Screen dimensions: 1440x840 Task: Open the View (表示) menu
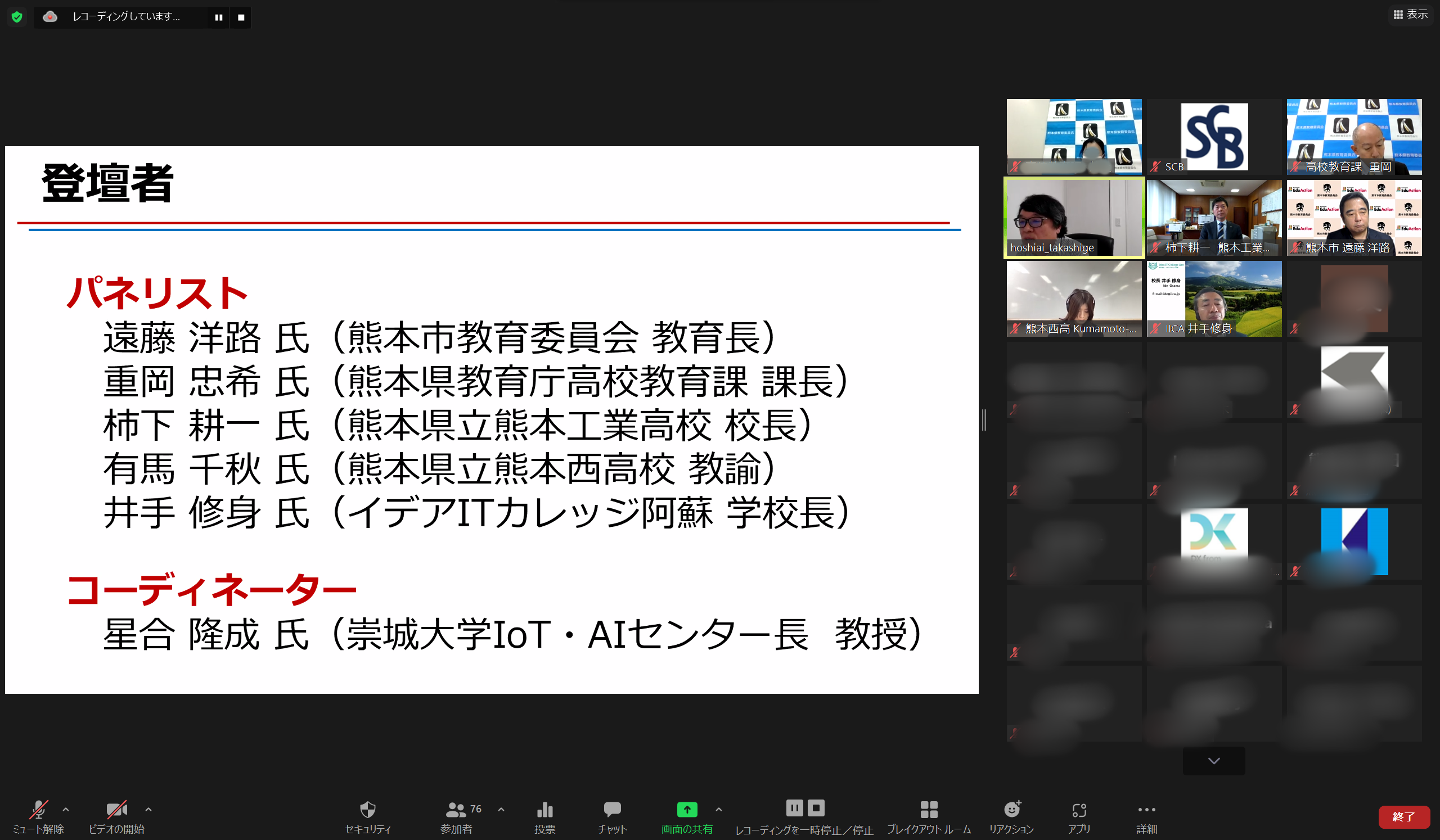point(1410,14)
